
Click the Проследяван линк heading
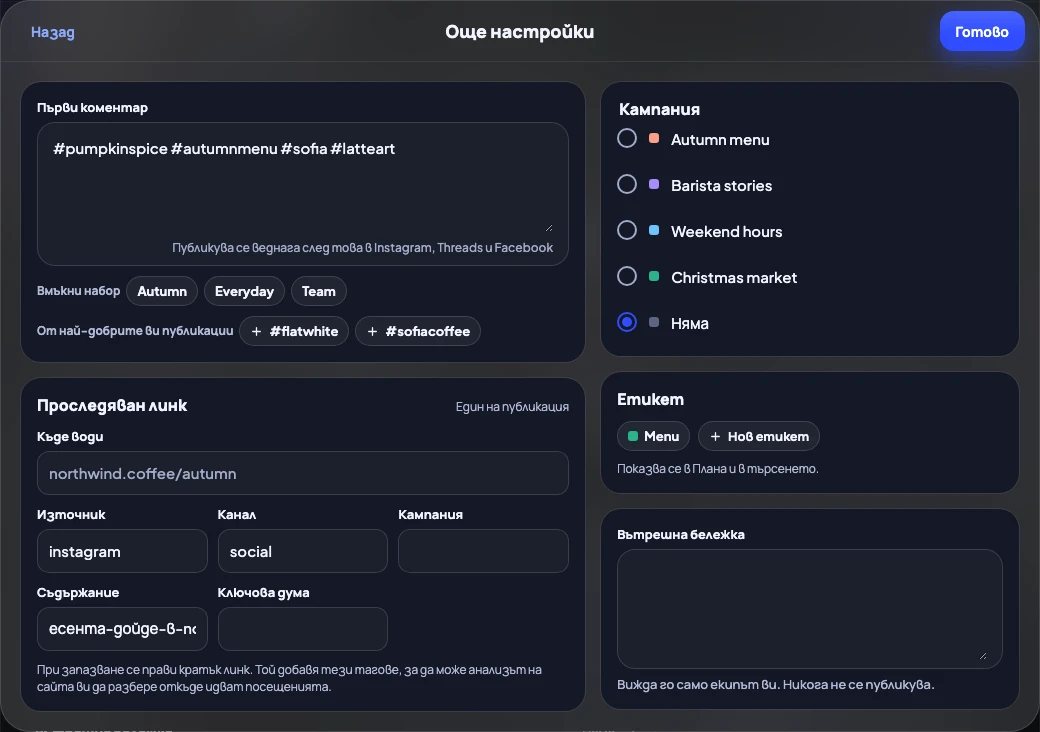click(x=112, y=405)
